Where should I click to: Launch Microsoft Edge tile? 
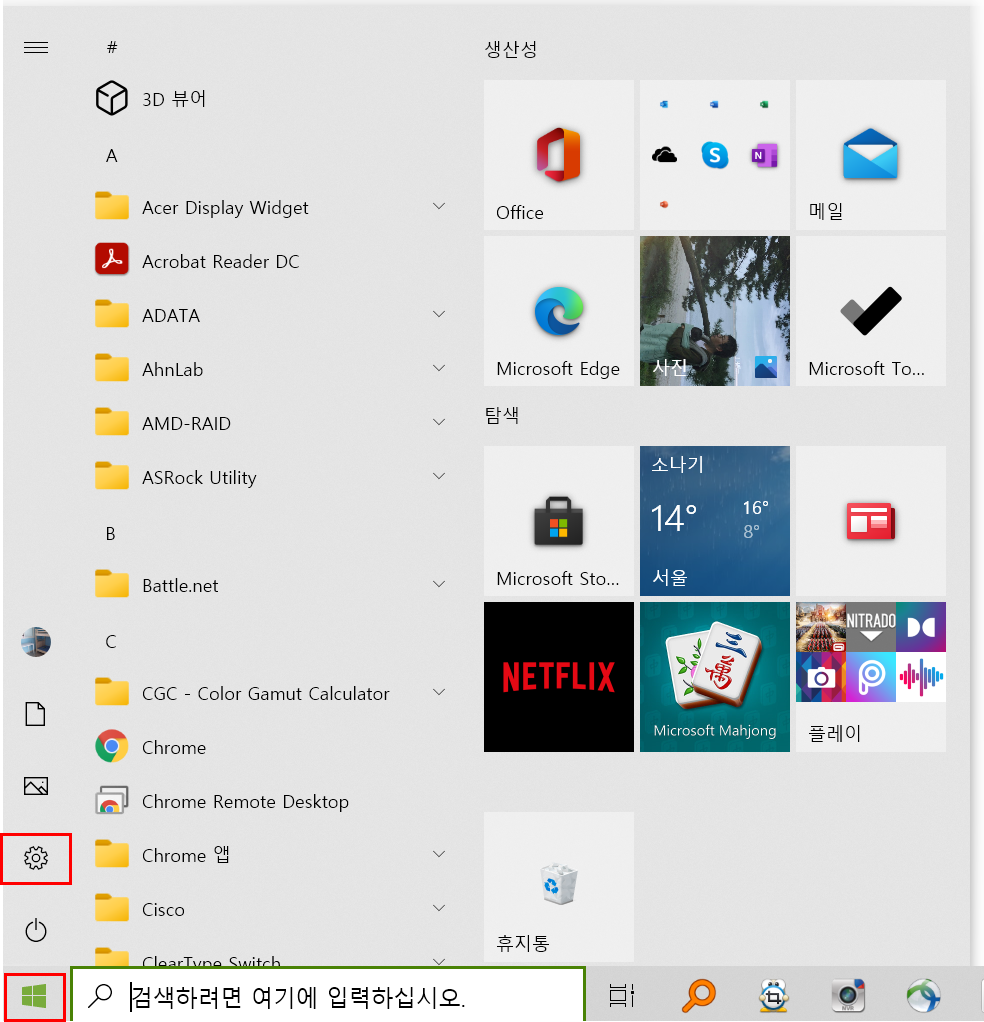click(x=558, y=311)
